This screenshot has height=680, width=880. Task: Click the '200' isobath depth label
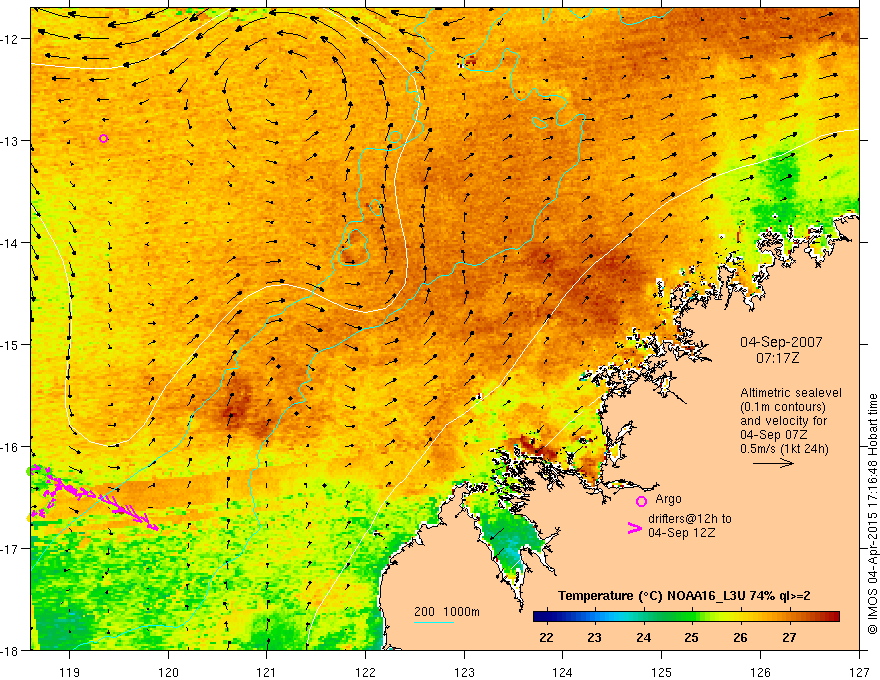click(x=424, y=612)
